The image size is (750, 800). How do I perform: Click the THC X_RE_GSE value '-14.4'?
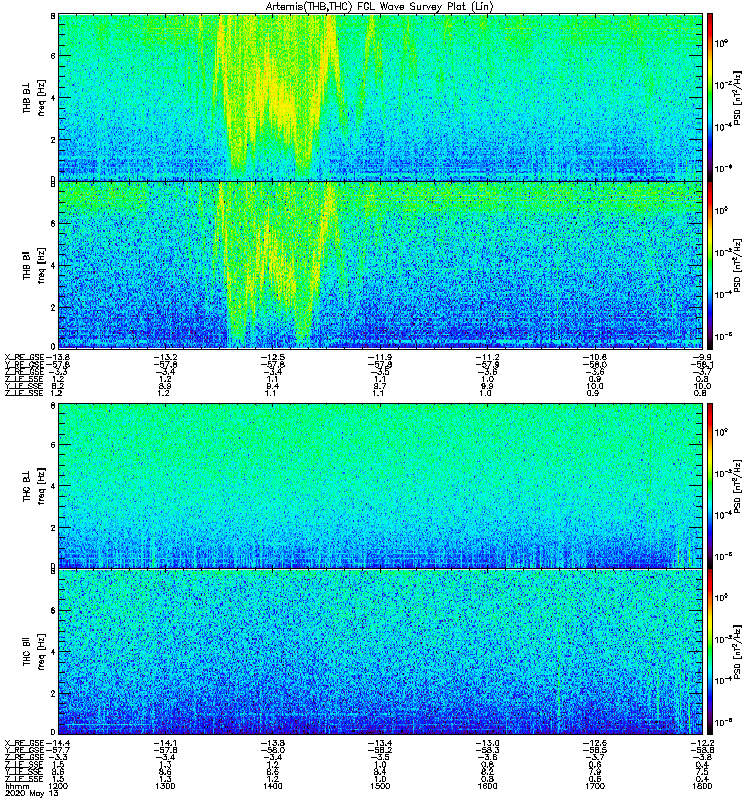tap(58, 743)
